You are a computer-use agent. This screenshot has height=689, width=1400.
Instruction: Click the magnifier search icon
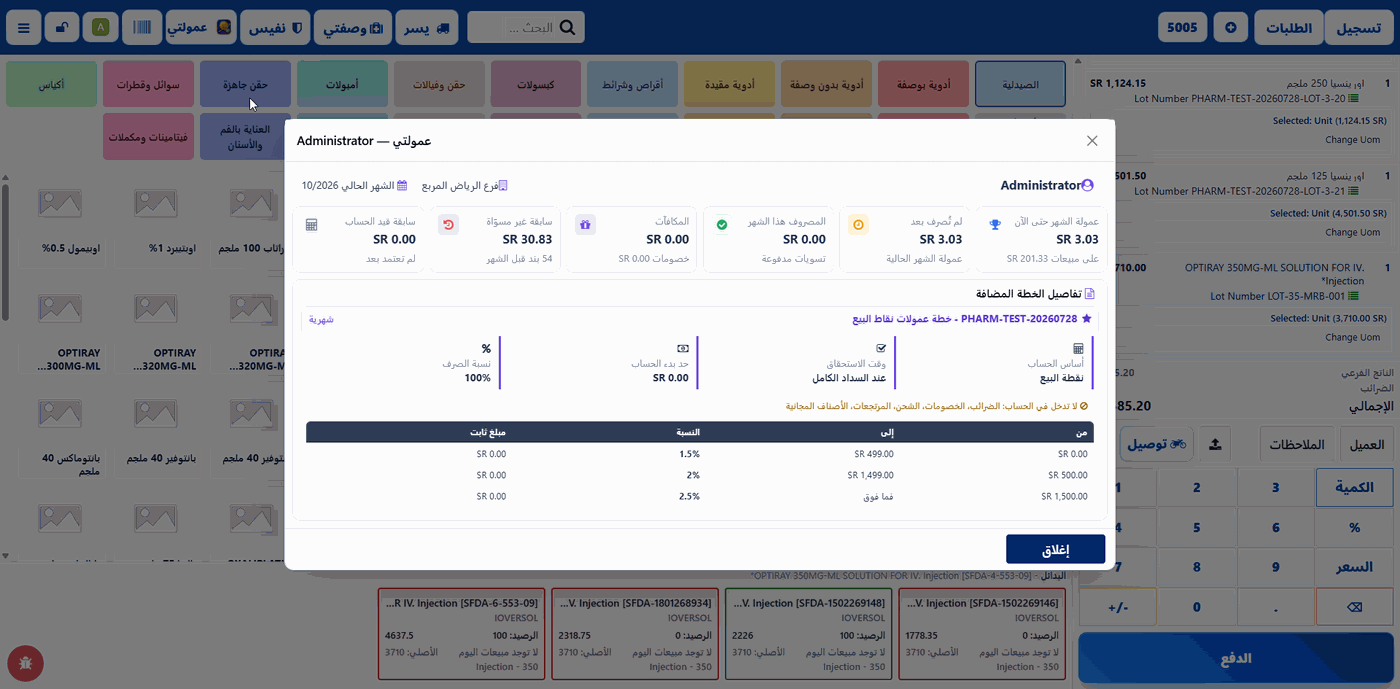568,28
